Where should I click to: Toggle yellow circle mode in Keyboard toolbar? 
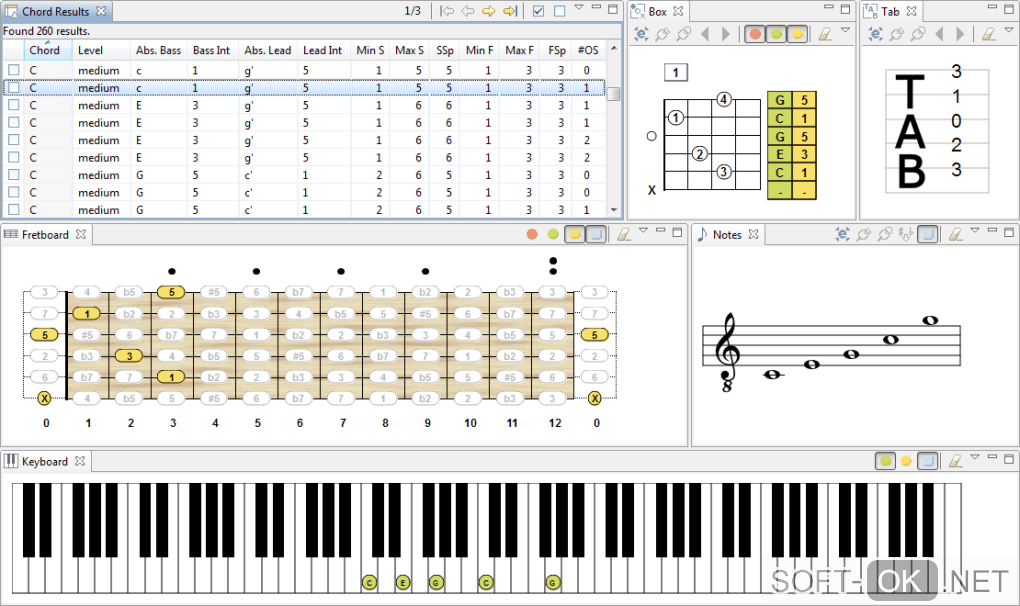pyautogui.click(x=906, y=461)
